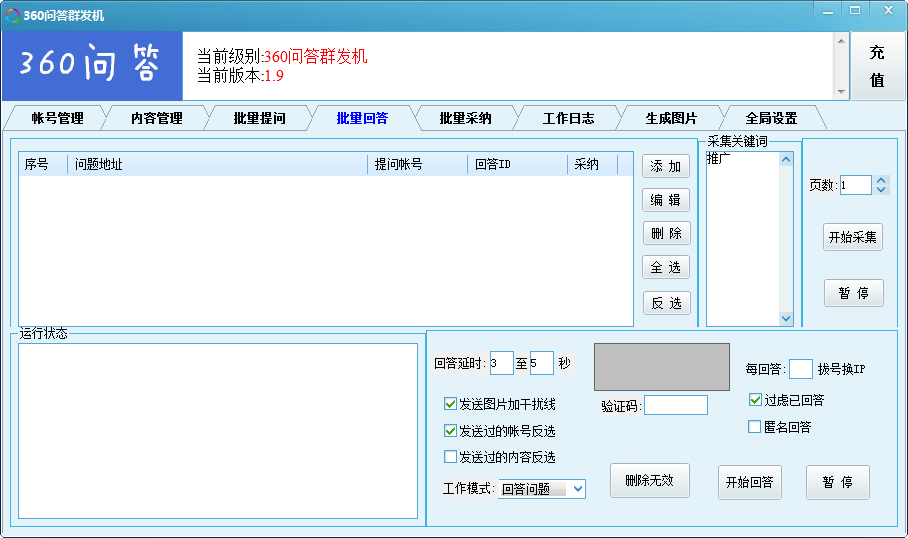Click the 回答ID column header
908x538 pixels.
coord(517,164)
